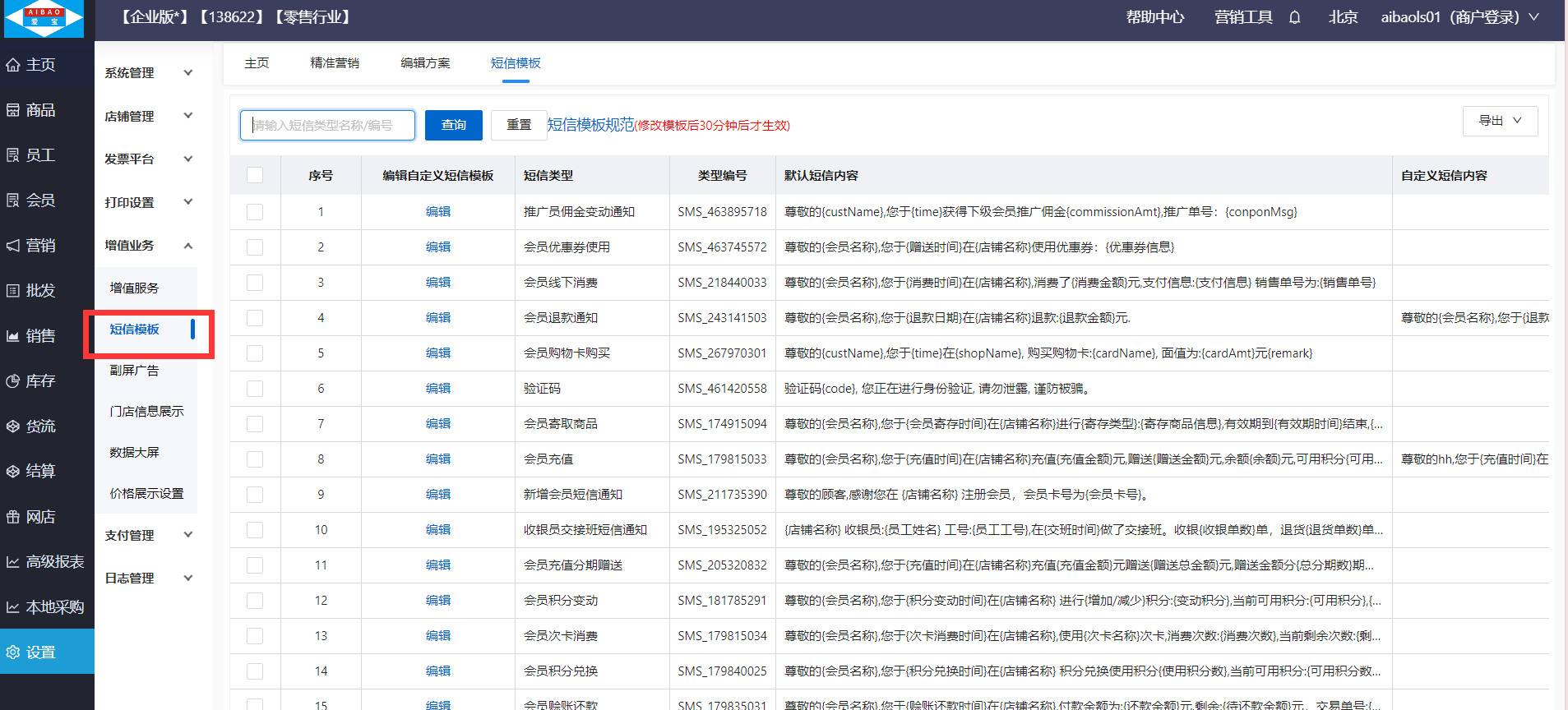Select the 会员 members sidebar icon

13,201
